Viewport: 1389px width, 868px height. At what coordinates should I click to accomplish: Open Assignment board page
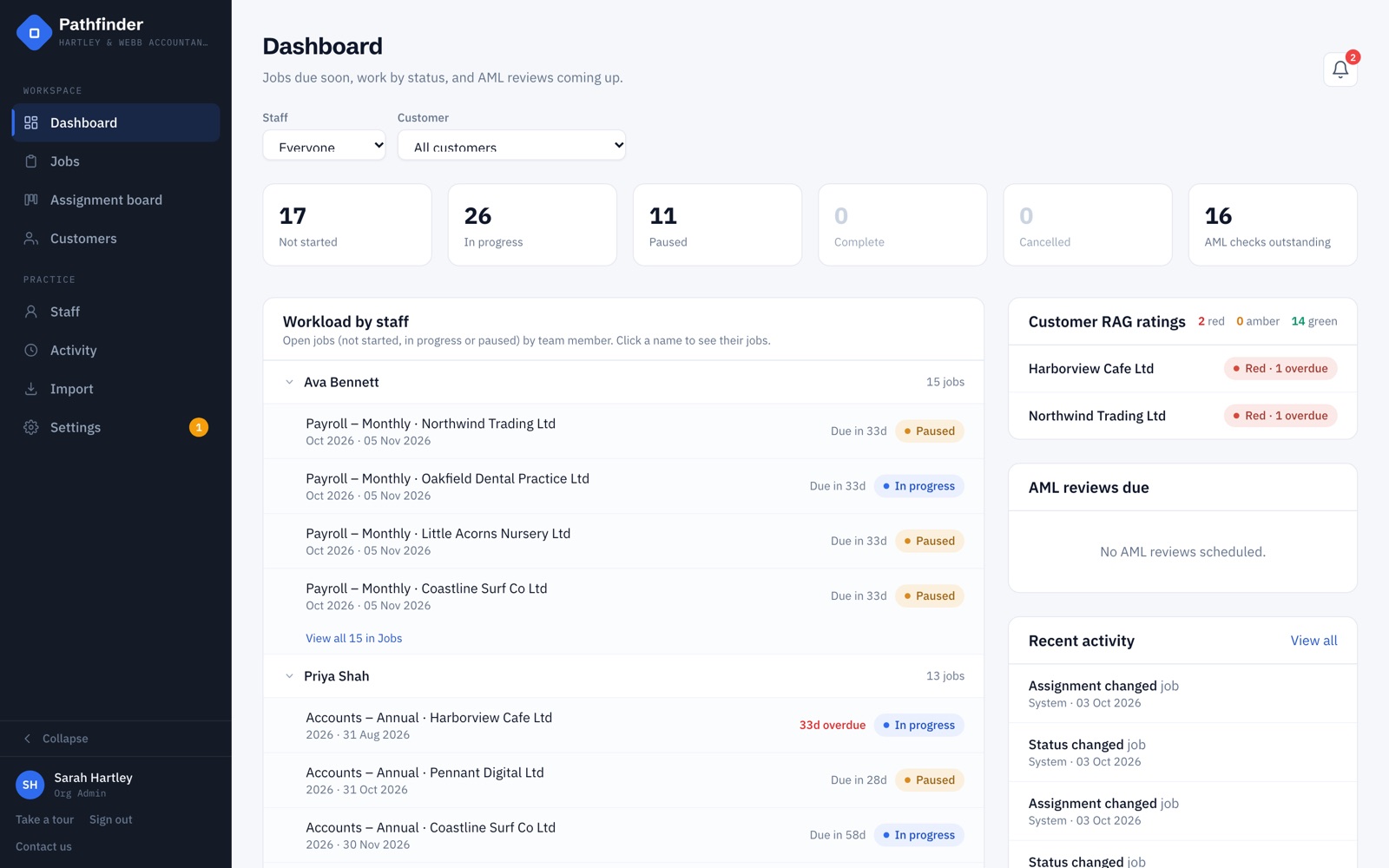[x=115, y=200]
